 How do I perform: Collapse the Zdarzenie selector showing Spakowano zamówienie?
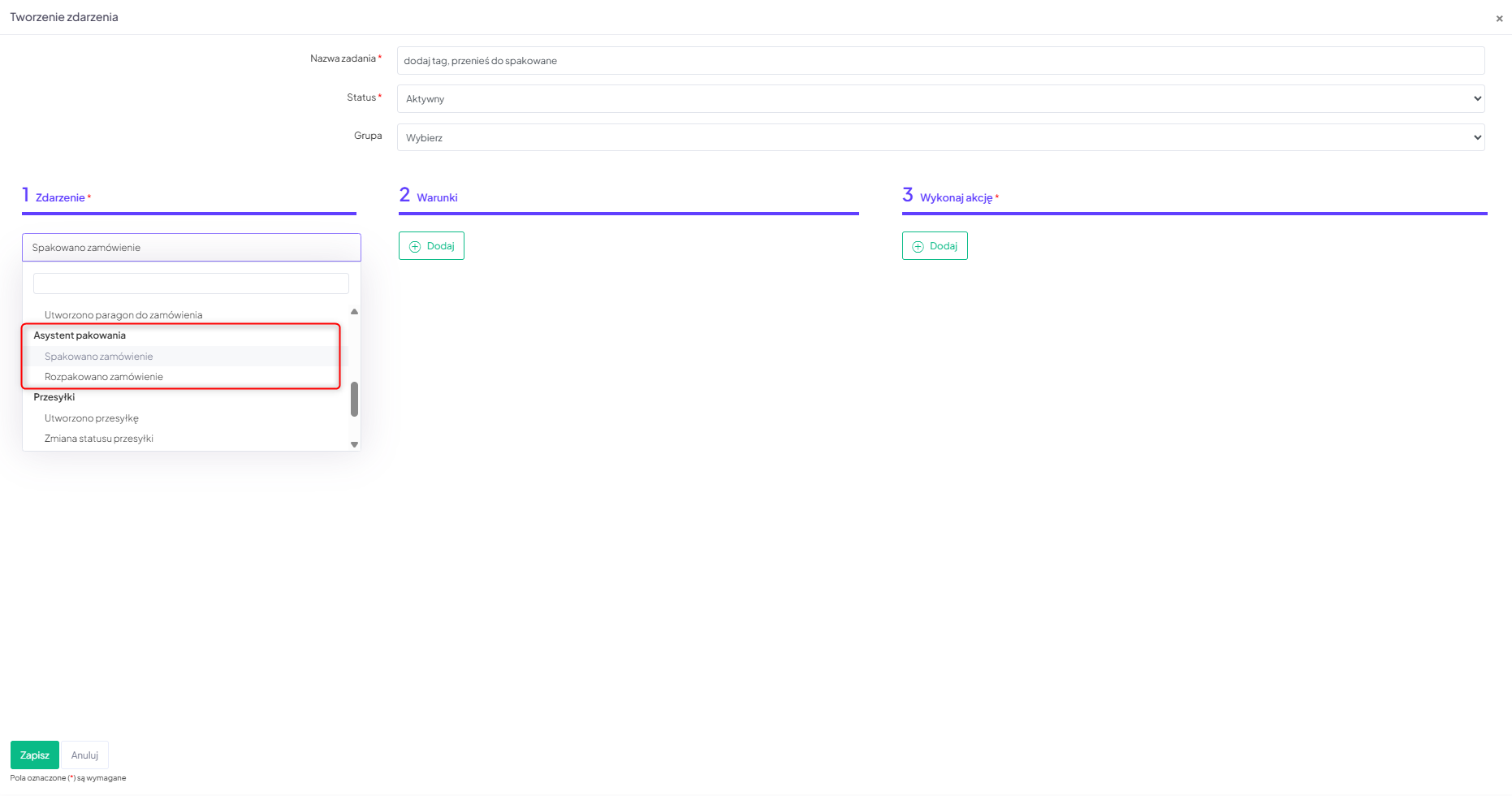click(x=191, y=248)
